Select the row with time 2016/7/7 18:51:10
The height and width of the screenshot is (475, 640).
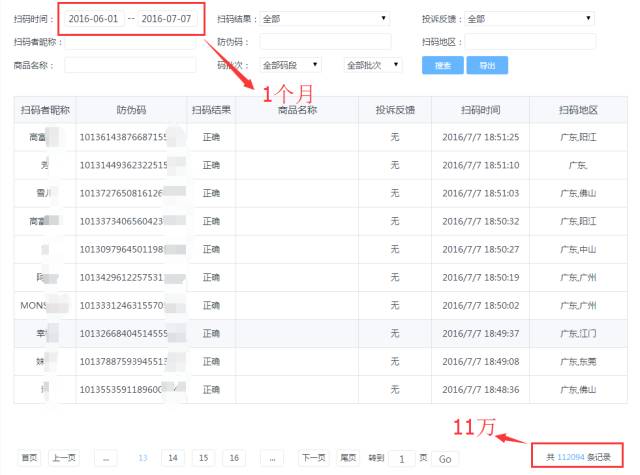[x=321, y=166]
